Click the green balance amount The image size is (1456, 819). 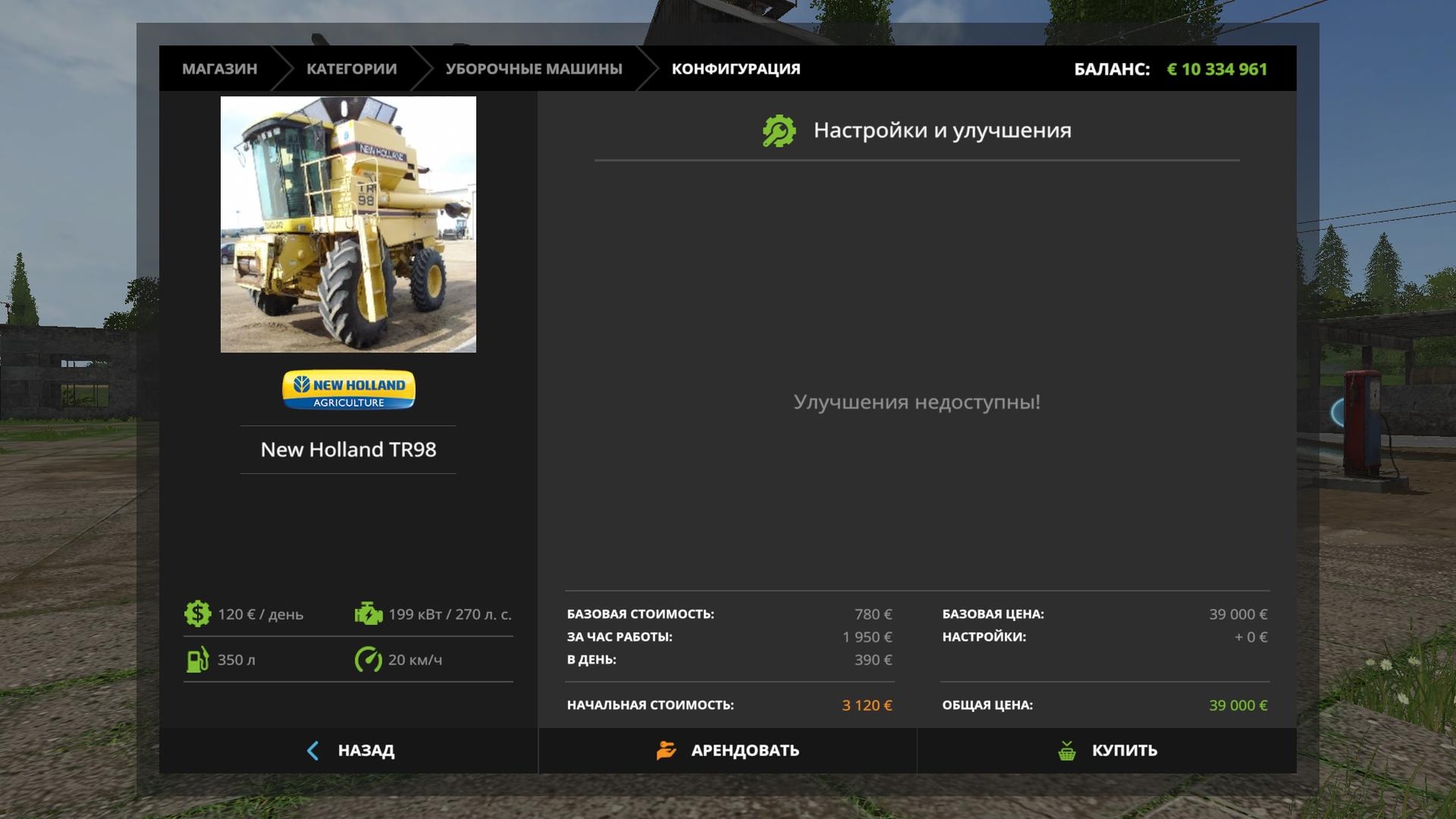1217,69
